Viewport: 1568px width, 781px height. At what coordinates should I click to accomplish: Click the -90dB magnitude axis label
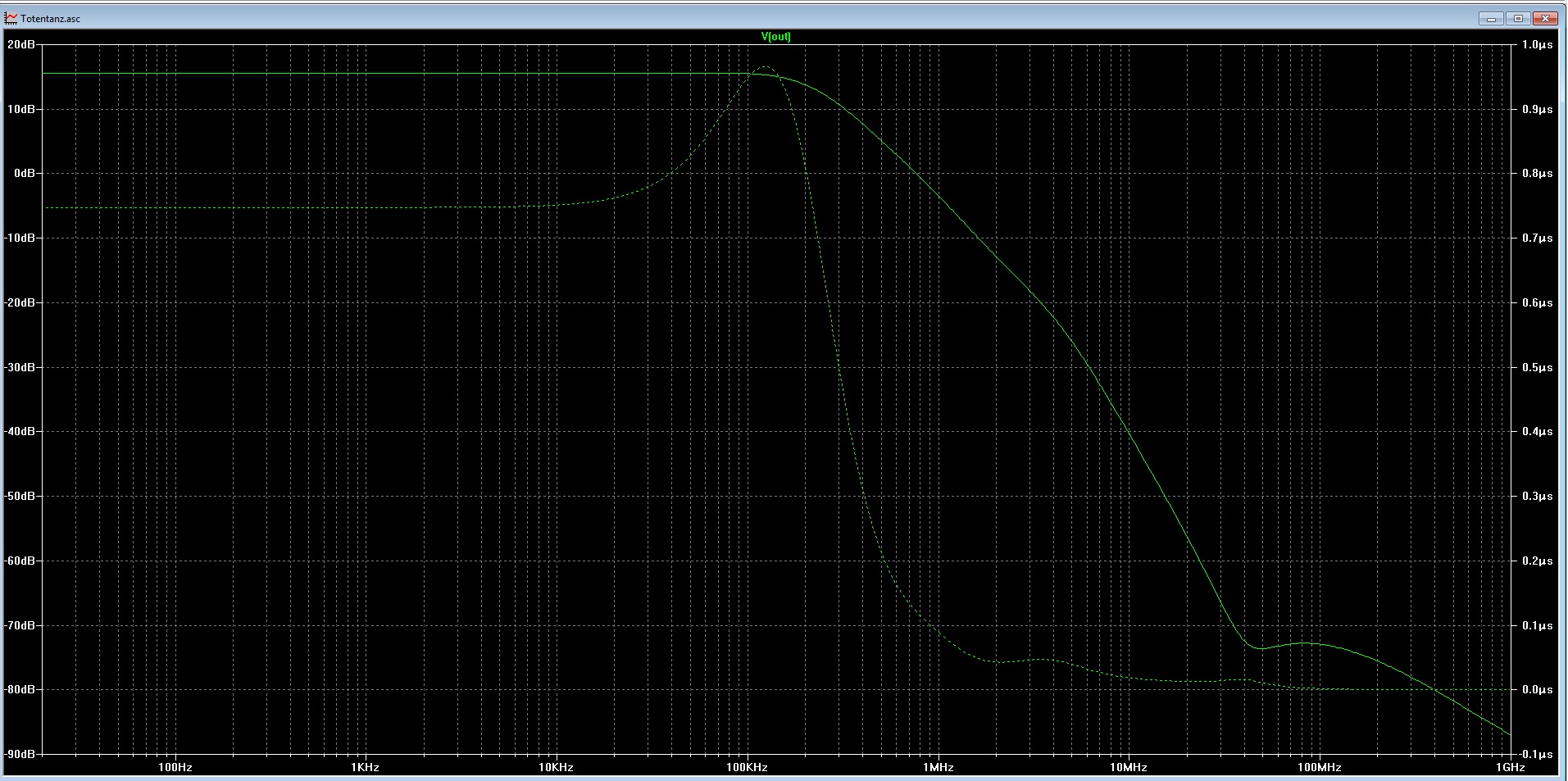click(x=20, y=754)
